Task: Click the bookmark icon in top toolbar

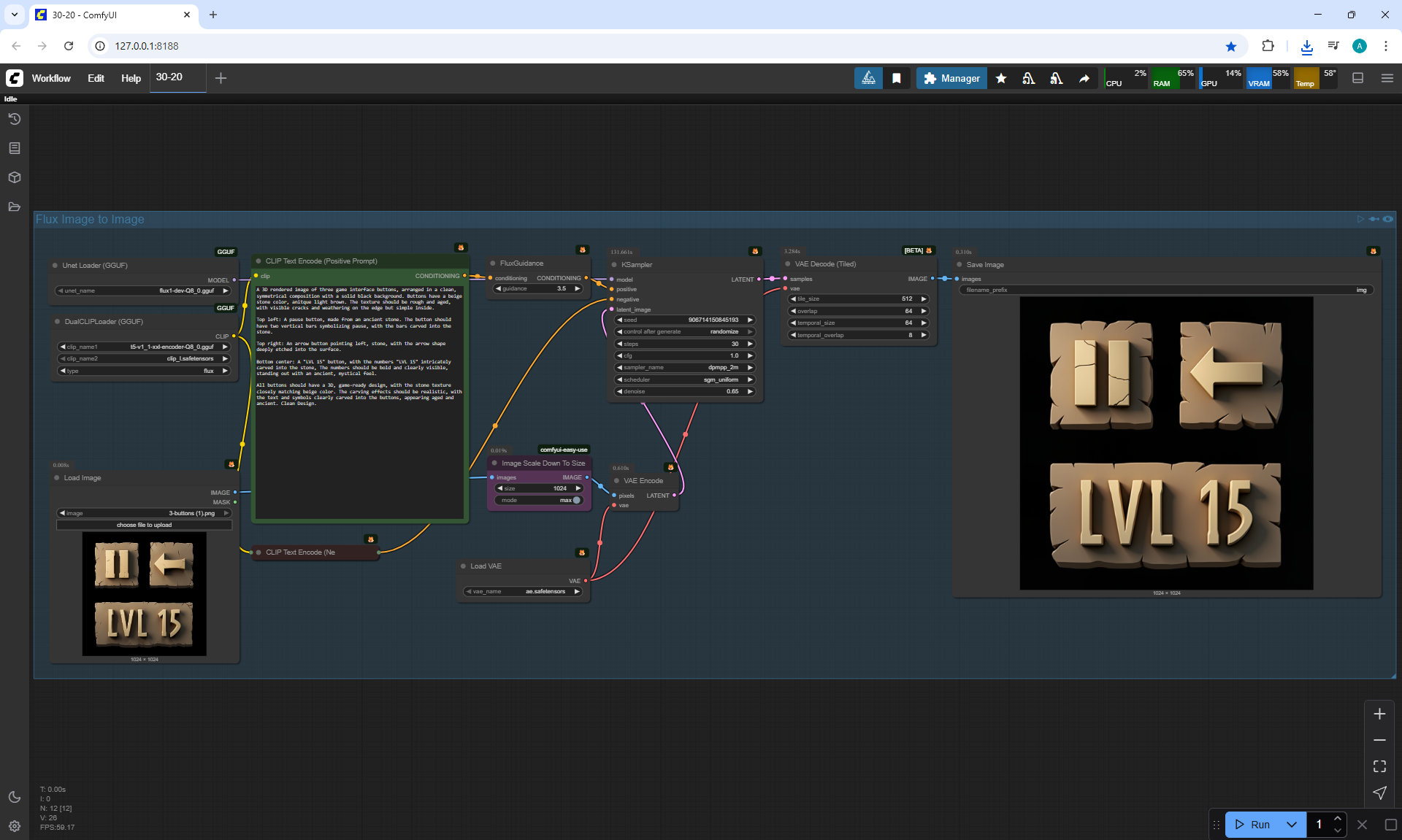Action: coord(897,78)
